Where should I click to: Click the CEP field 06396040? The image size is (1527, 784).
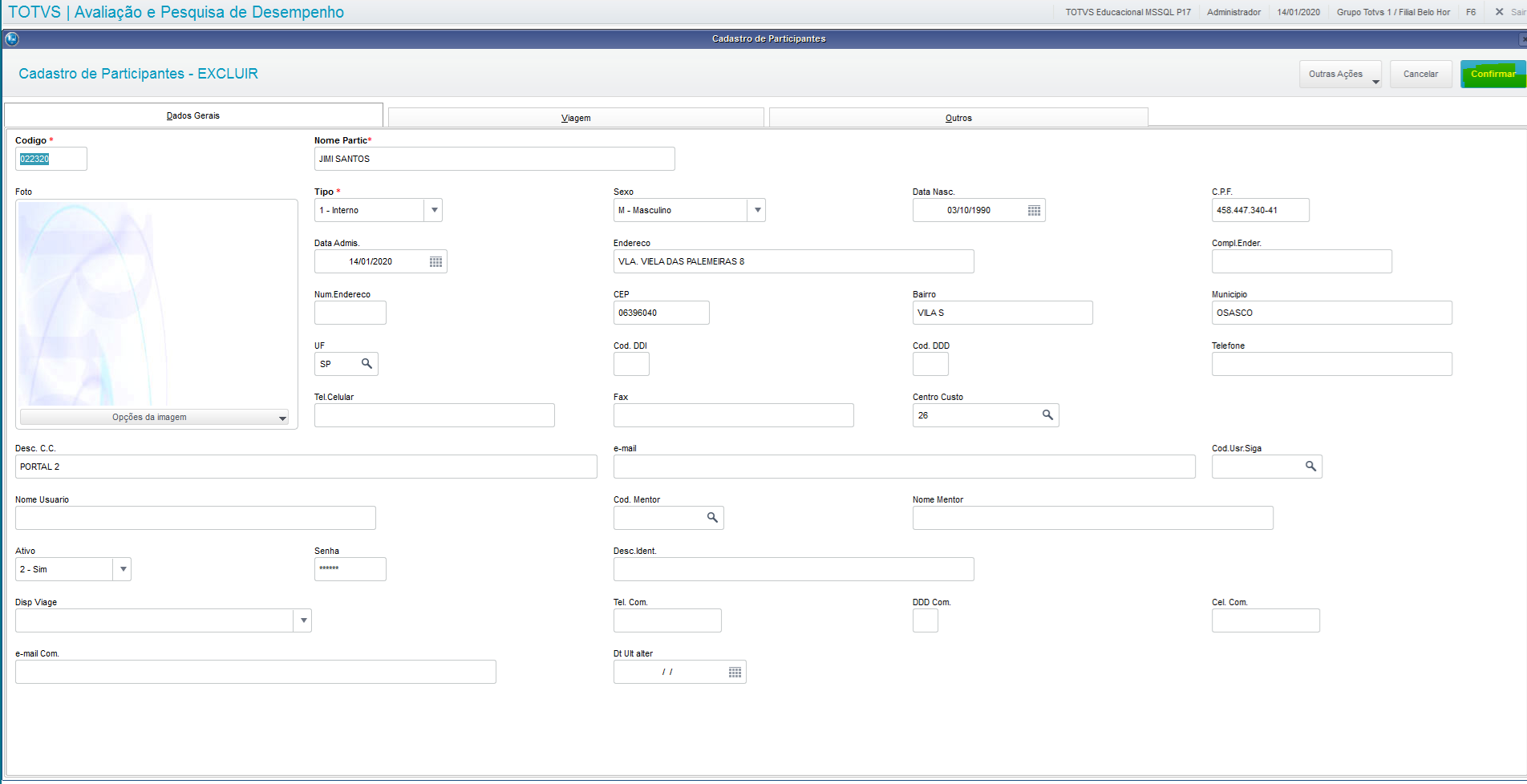pyautogui.click(x=661, y=313)
